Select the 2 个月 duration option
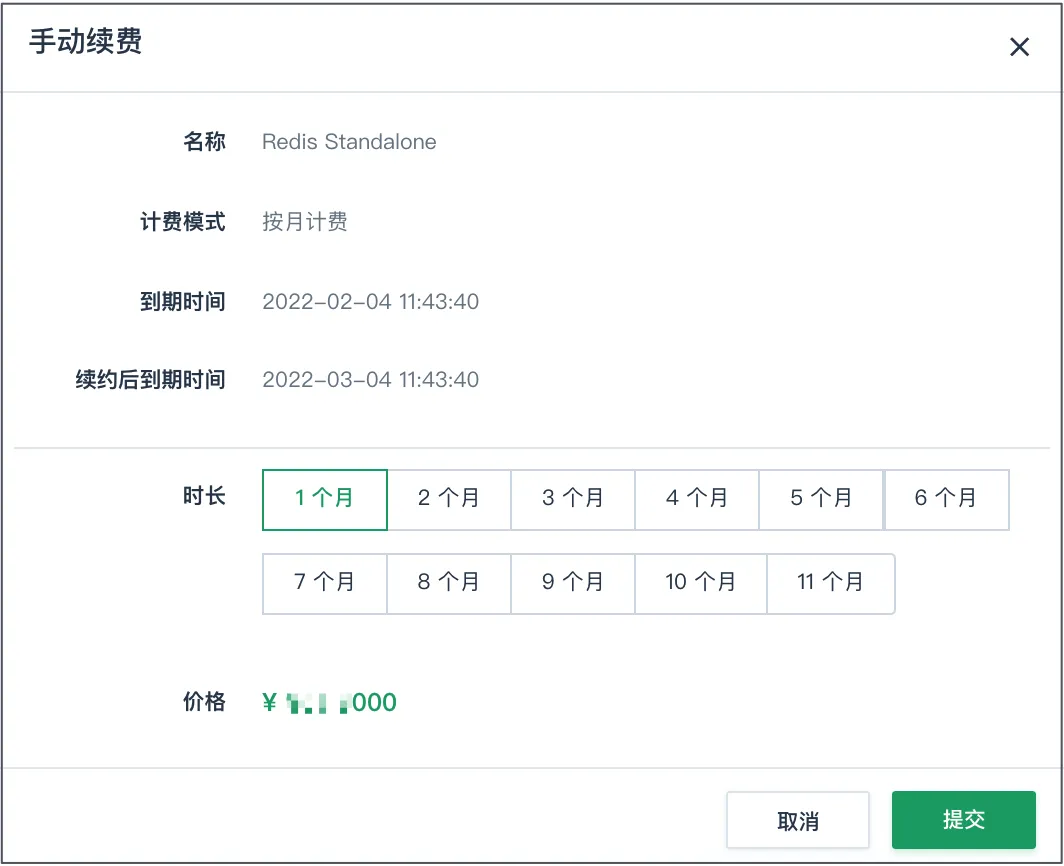The width and height of the screenshot is (1064, 866). (x=449, y=500)
